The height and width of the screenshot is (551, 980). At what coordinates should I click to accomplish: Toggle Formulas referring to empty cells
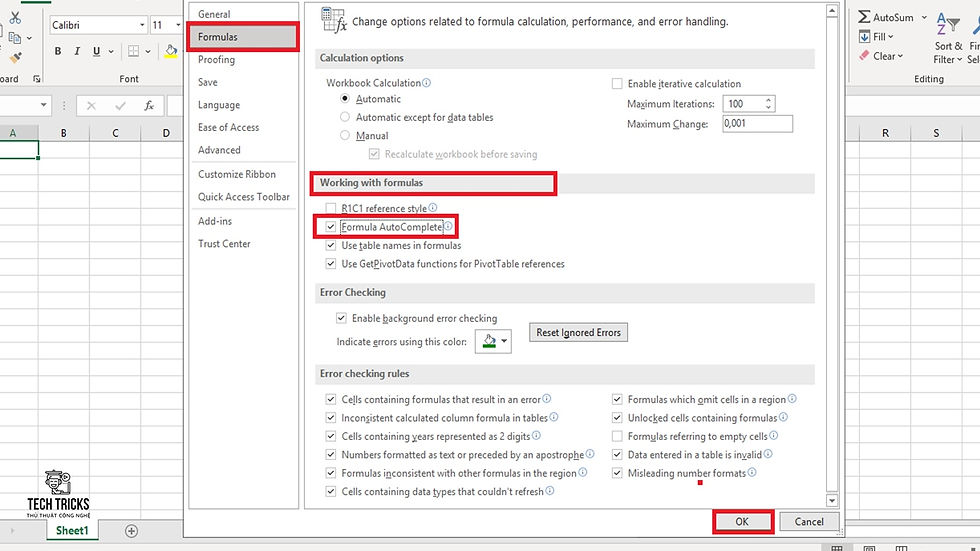tap(617, 436)
